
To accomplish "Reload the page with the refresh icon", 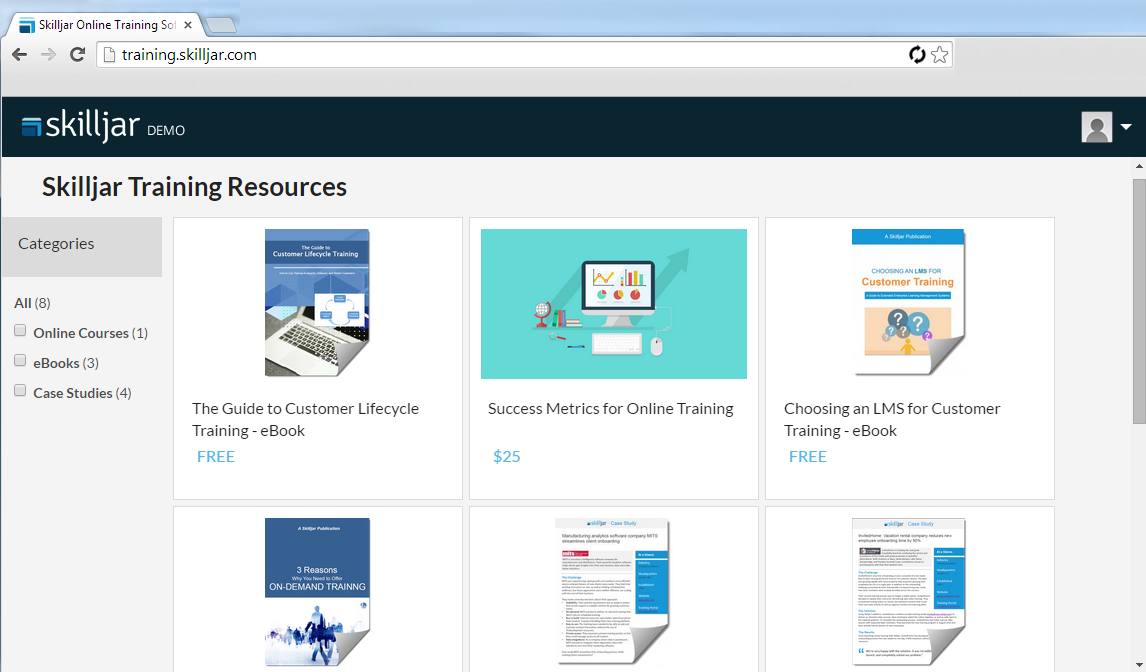I will click(x=77, y=54).
